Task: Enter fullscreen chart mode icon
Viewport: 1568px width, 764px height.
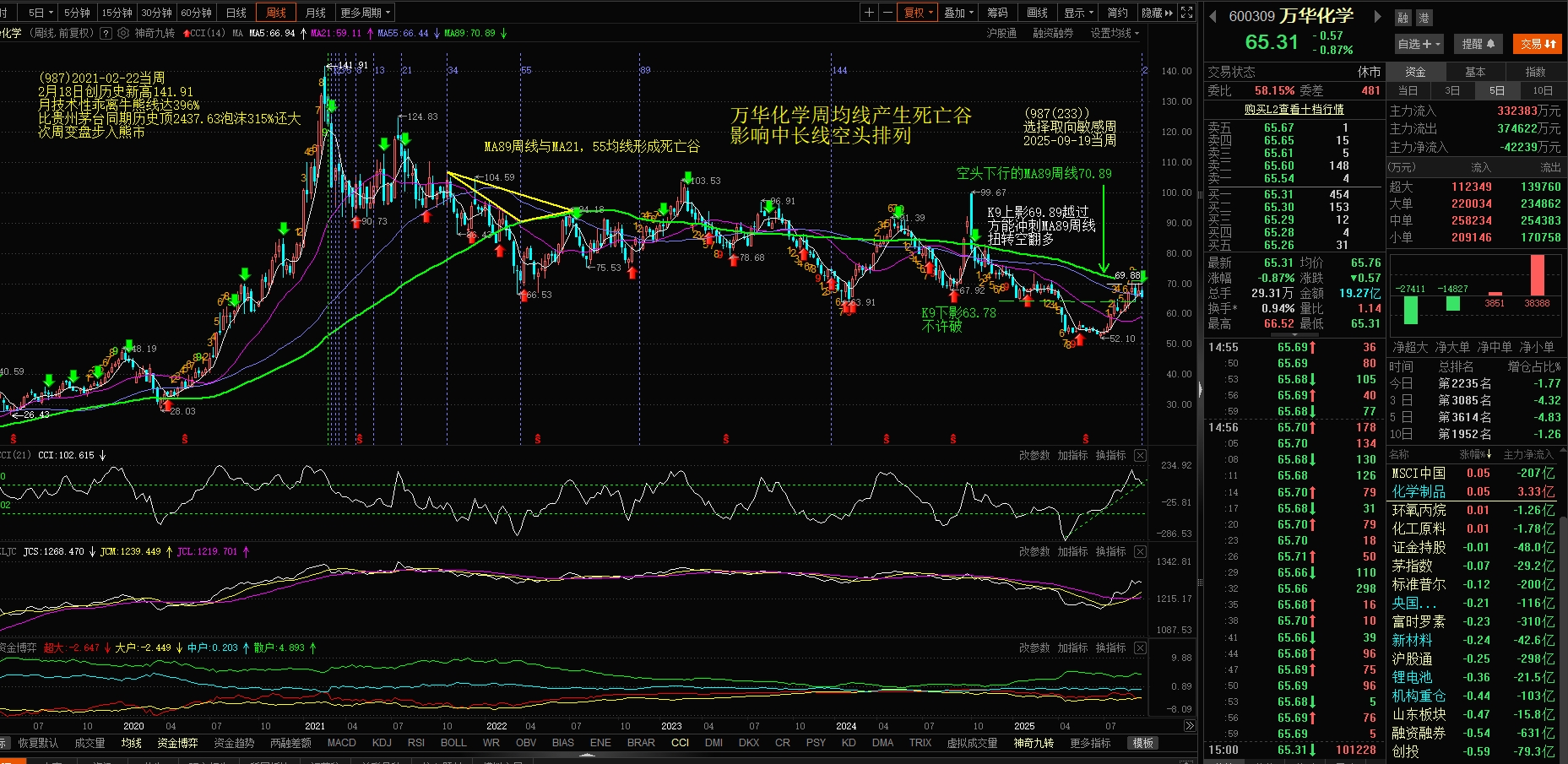Action: click(1186, 13)
